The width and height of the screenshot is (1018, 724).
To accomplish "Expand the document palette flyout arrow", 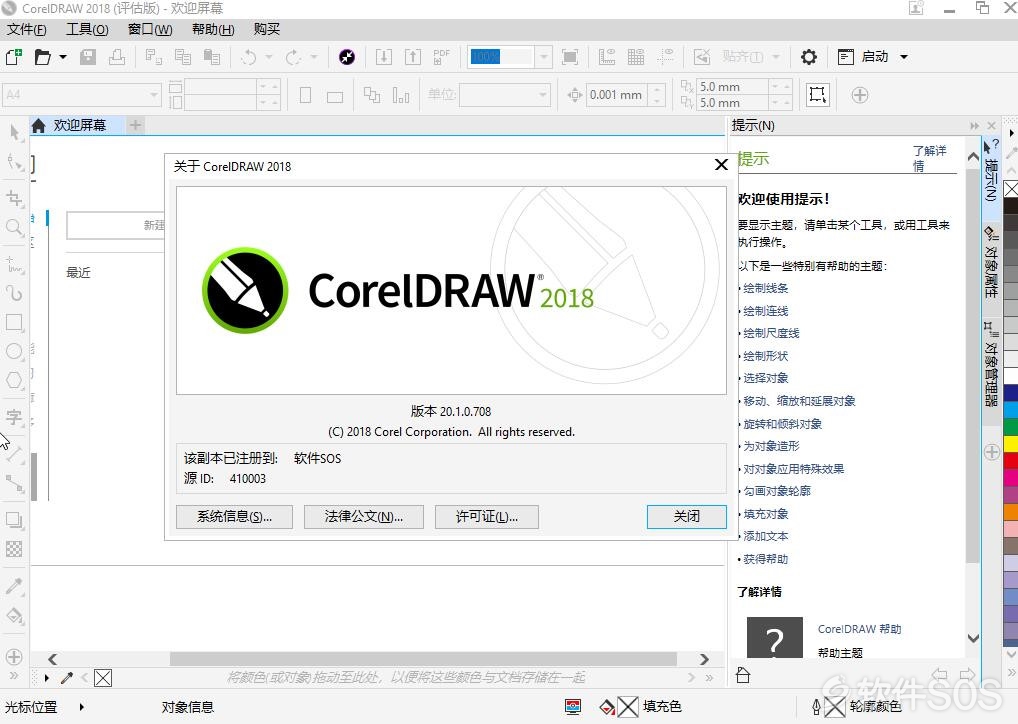I will click(47, 678).
